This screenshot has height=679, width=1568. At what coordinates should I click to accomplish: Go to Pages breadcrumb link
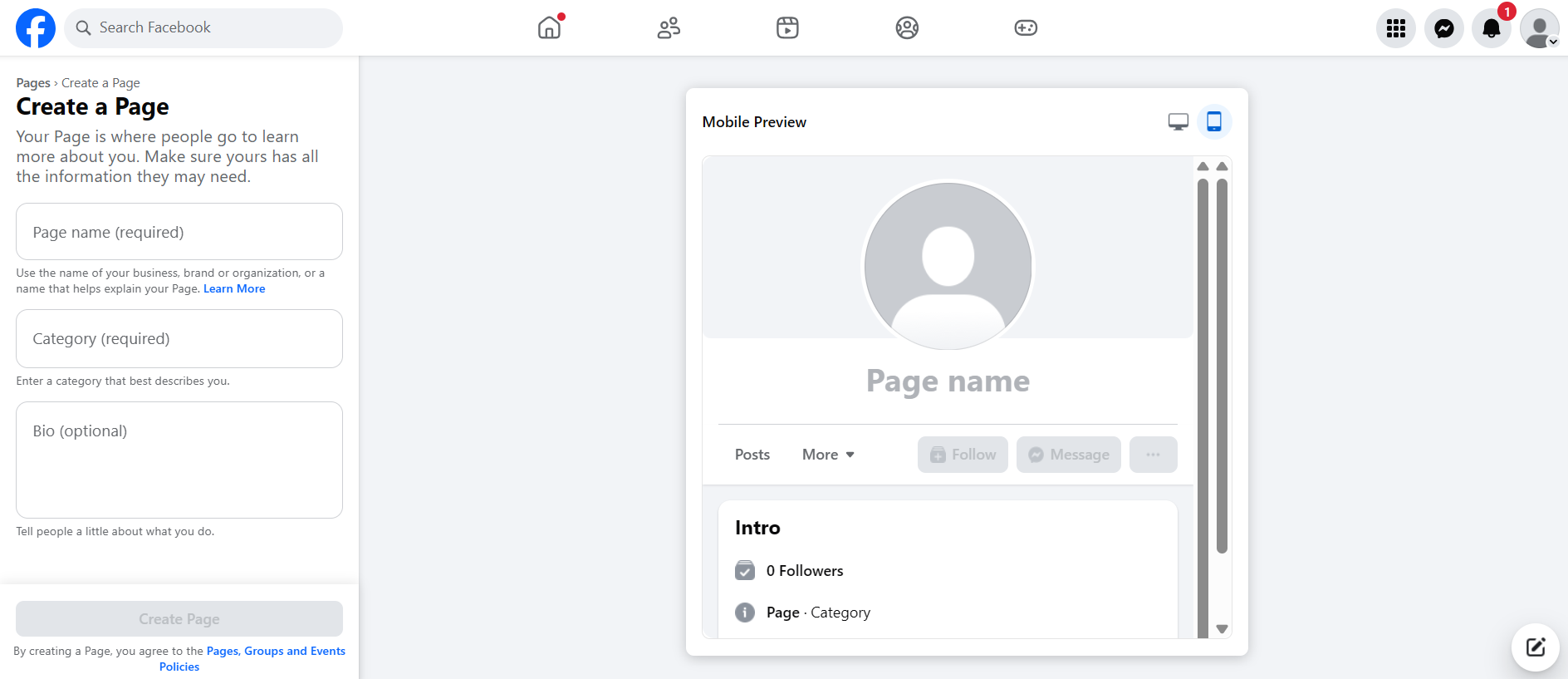click(x=33, y=83)
